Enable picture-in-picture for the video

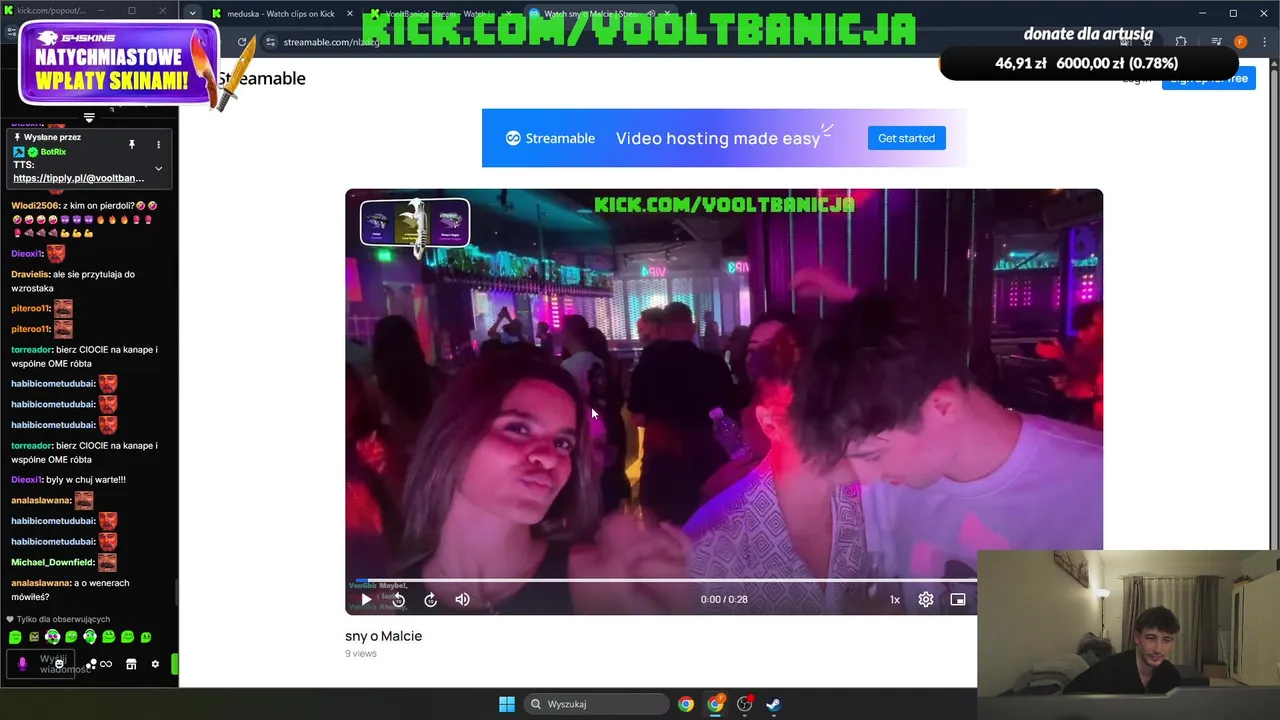tap(958, 600)
